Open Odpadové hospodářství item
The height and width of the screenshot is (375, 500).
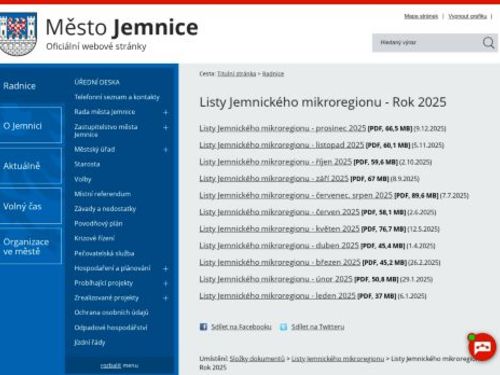[111, 327]
